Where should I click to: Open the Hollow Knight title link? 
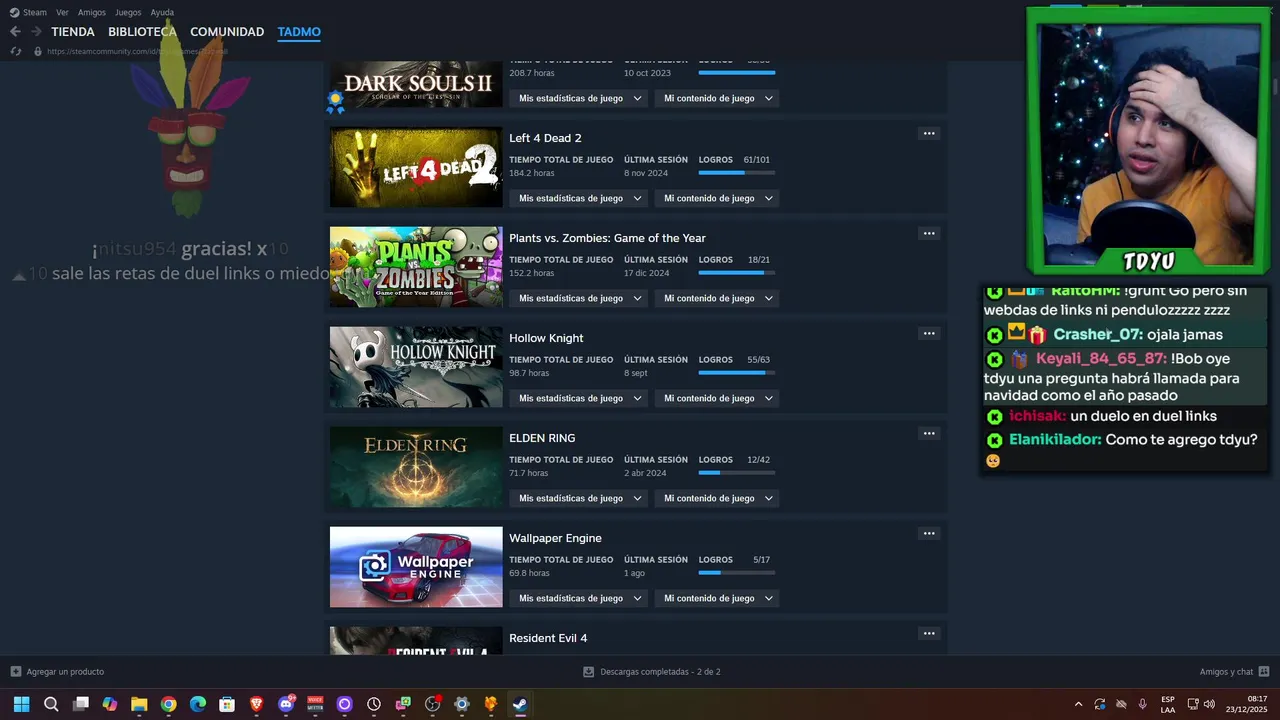[x=546, y=338]
